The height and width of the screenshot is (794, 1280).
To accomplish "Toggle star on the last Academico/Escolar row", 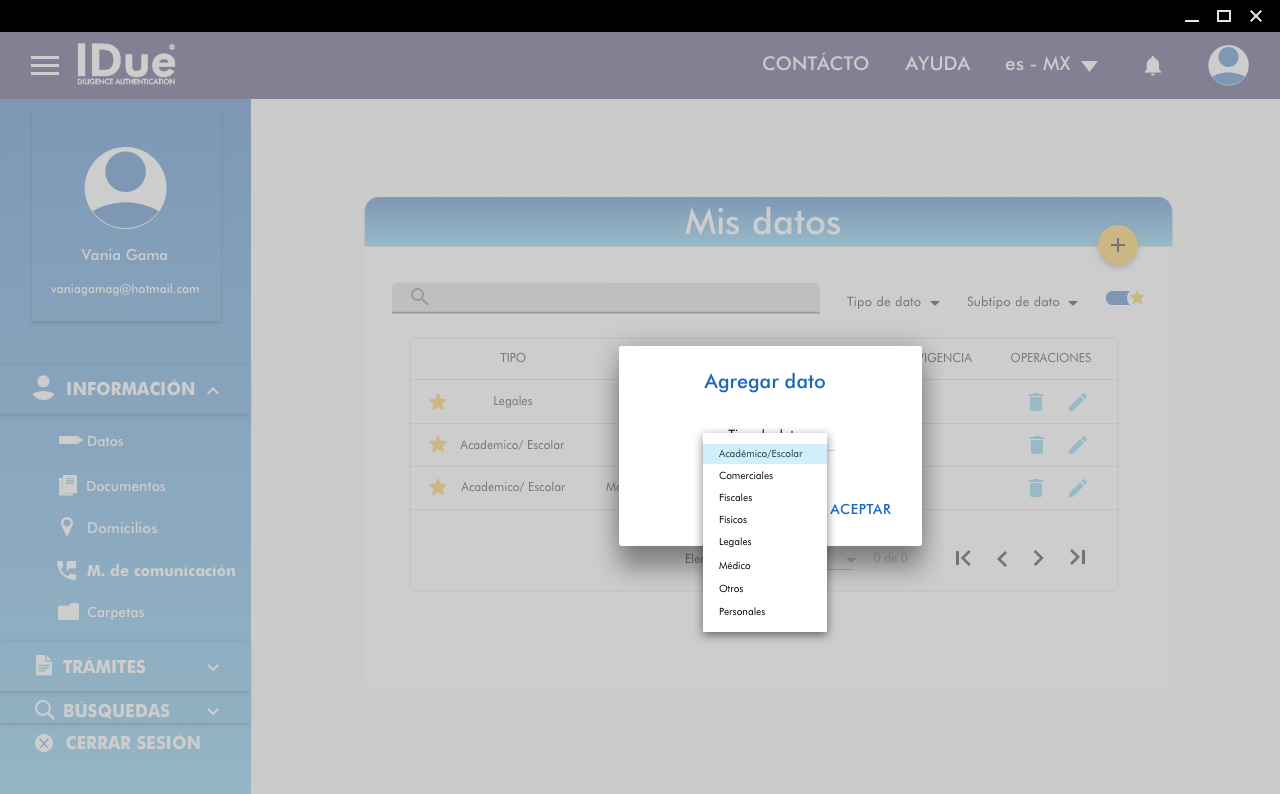I will (437, 487).
